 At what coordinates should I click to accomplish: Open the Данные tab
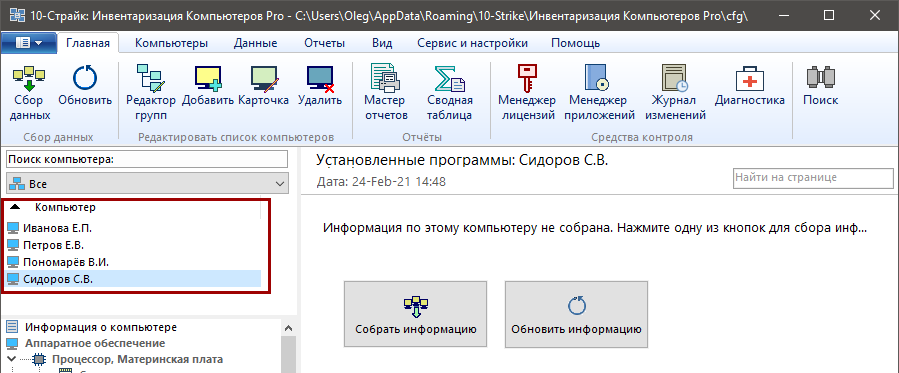[x=255, y=44]
